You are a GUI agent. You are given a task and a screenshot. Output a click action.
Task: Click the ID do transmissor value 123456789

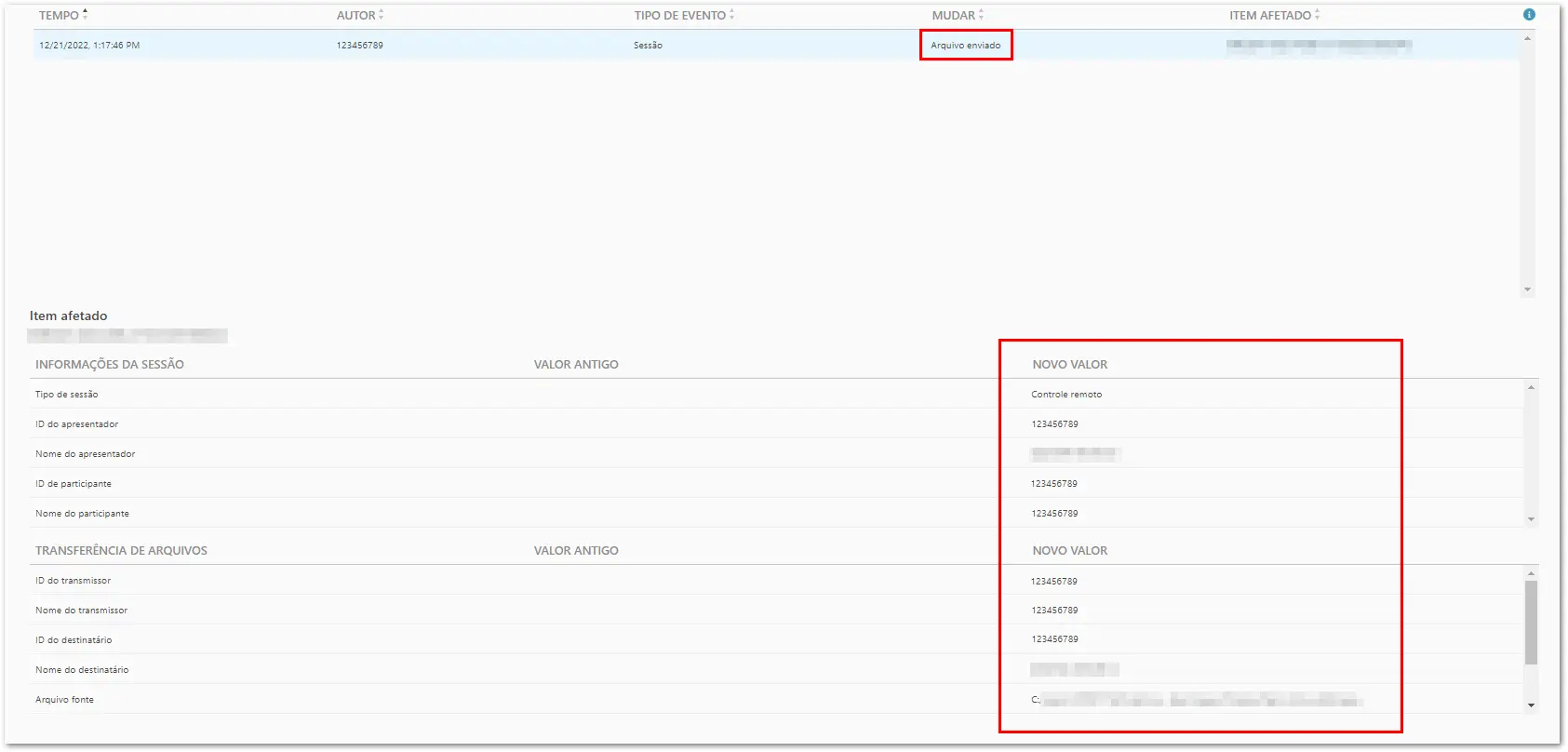(x=1054, y=581)
